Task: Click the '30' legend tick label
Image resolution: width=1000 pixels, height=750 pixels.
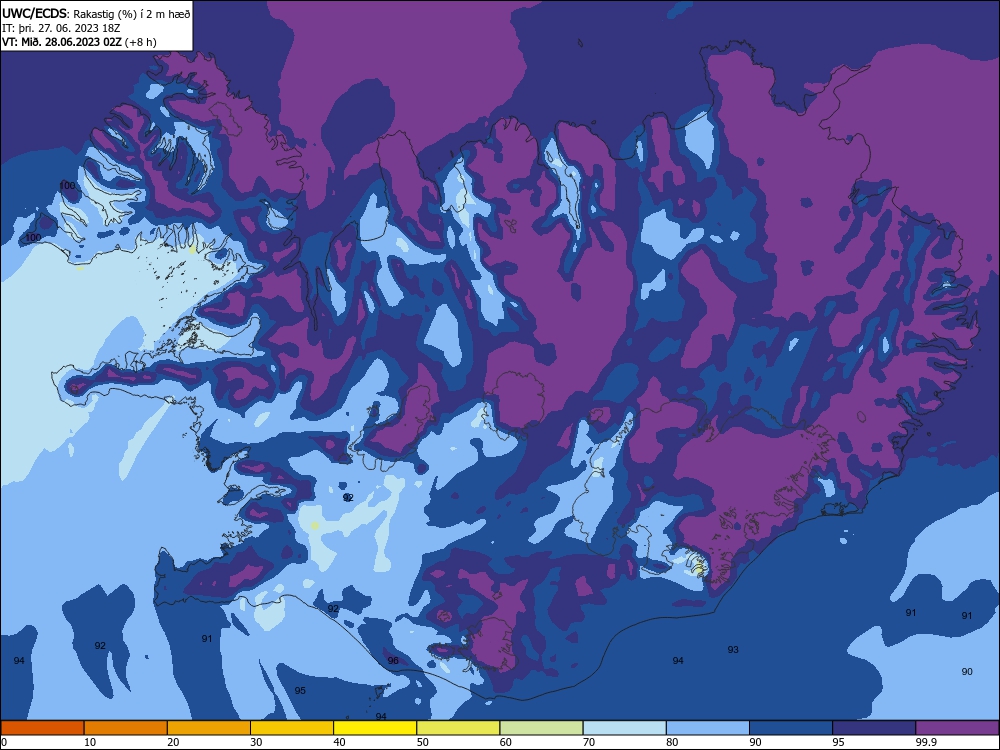Action: [256, 742]
